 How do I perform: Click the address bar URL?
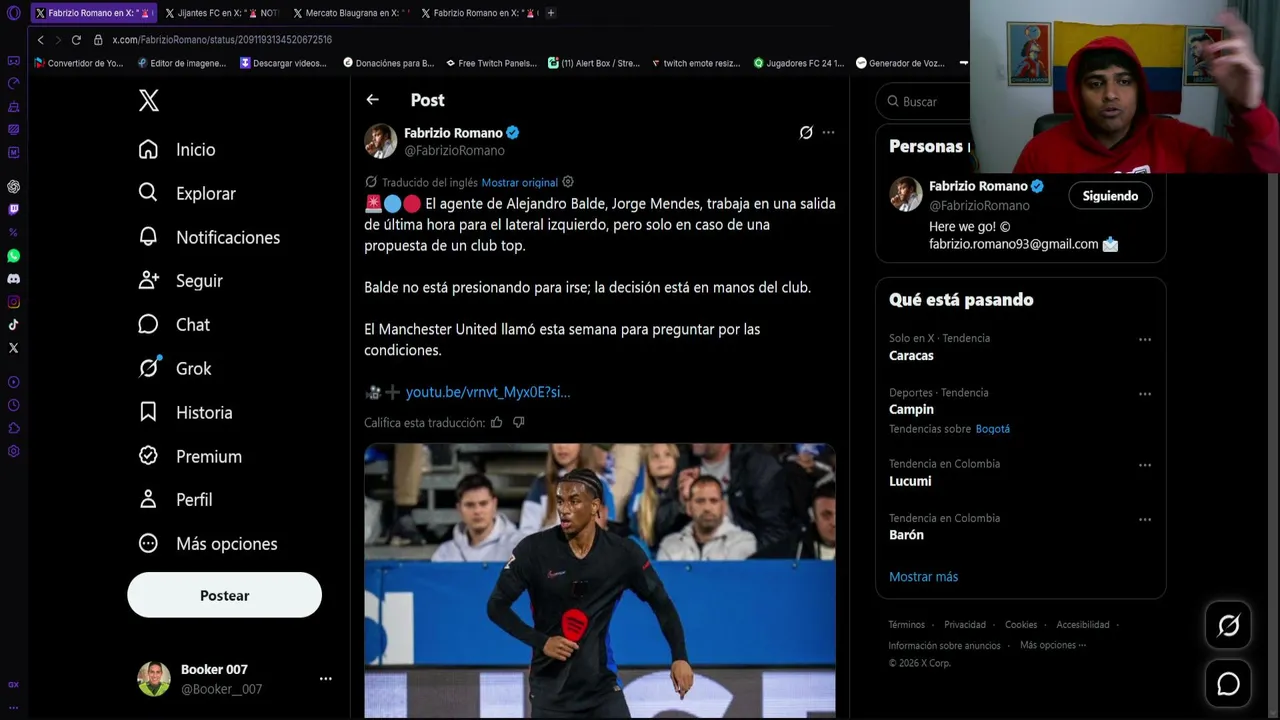point(222,40)
